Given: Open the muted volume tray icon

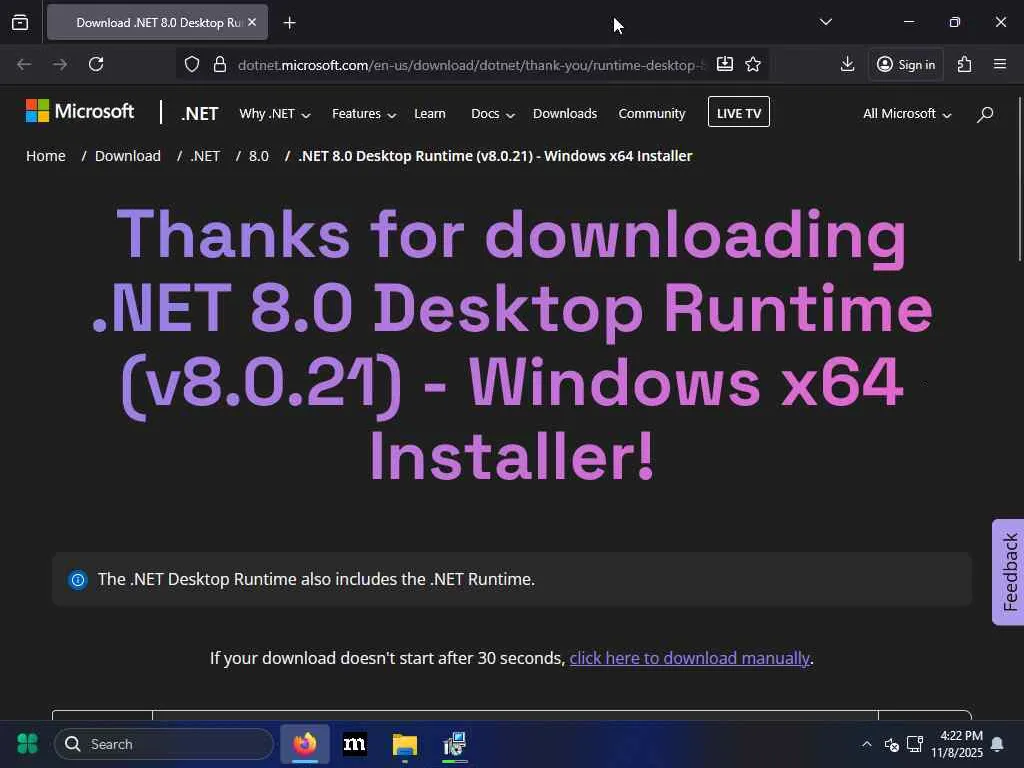Looking at the screenshot, I should pos(891,744).
